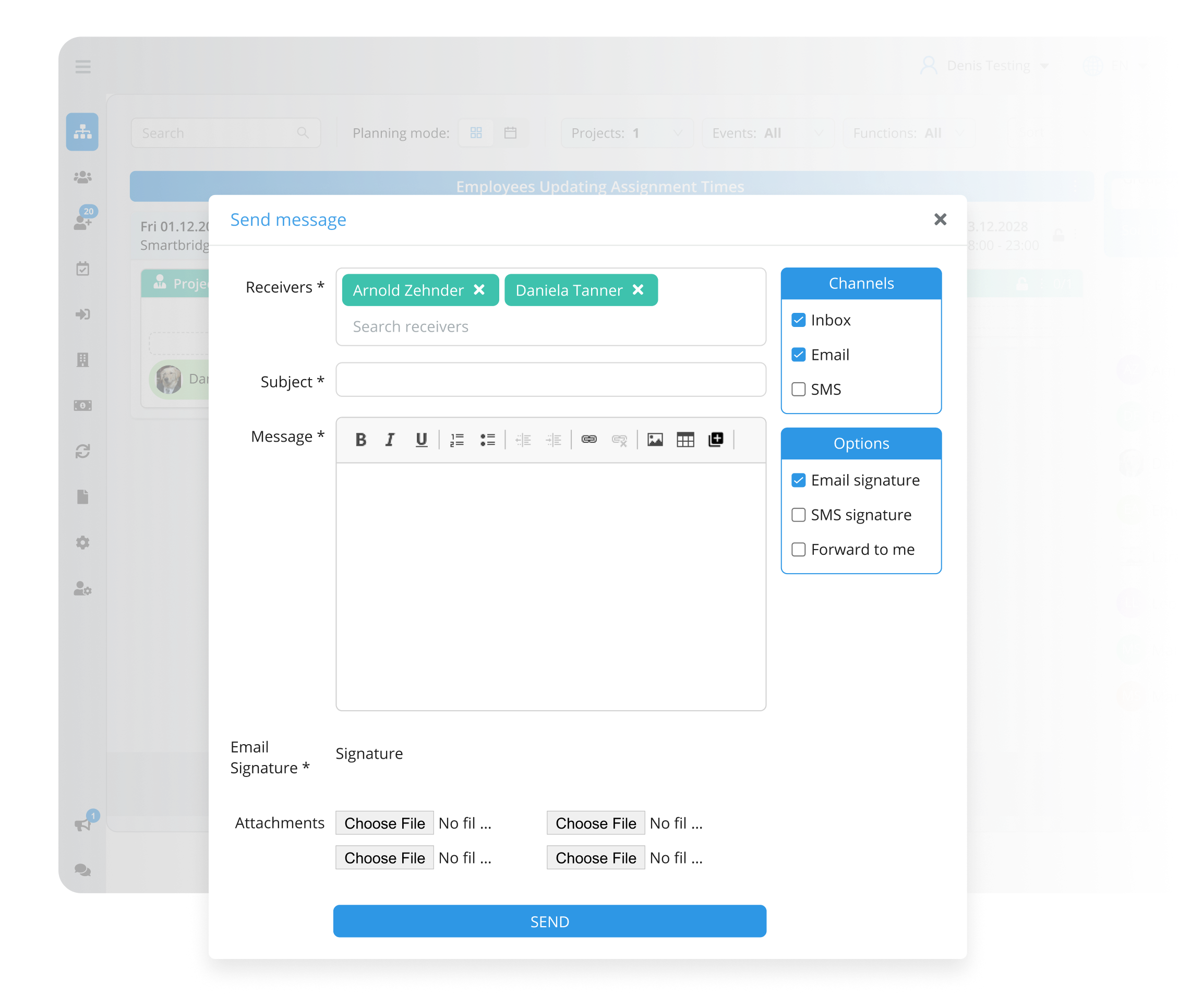Click into the Subject input field
This screenshot has height=1008, width=1179.
tap(550, 380)
